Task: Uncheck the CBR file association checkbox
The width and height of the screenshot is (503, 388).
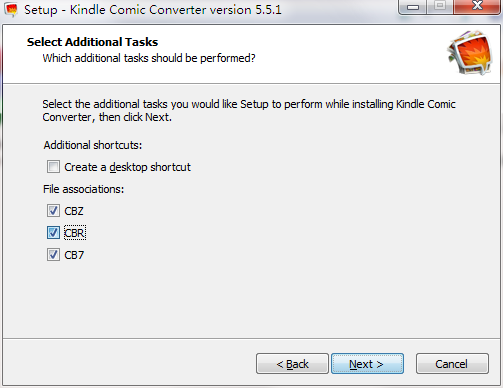Action: point(53,233)
